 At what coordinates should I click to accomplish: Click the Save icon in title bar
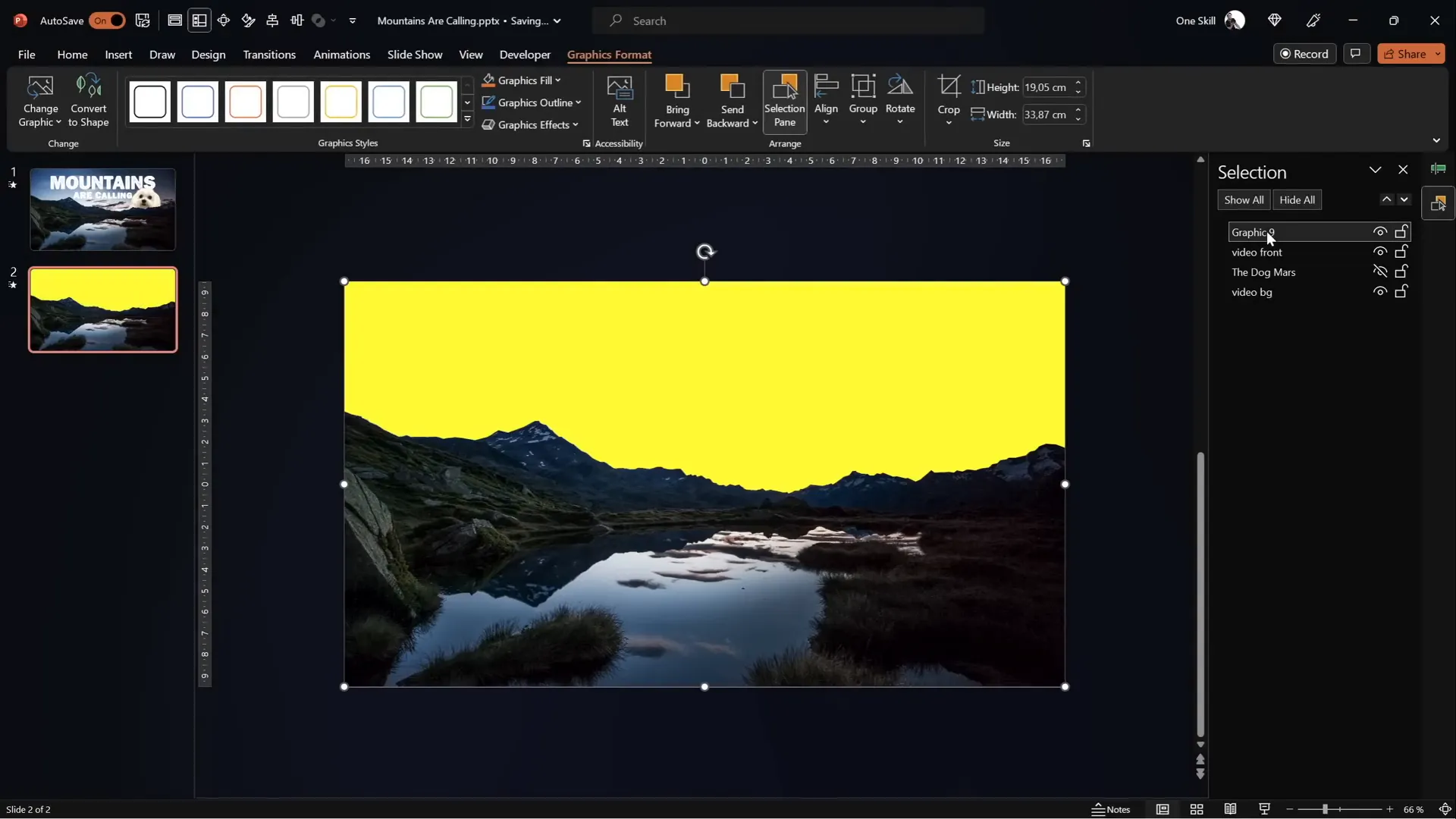[143, 20]
